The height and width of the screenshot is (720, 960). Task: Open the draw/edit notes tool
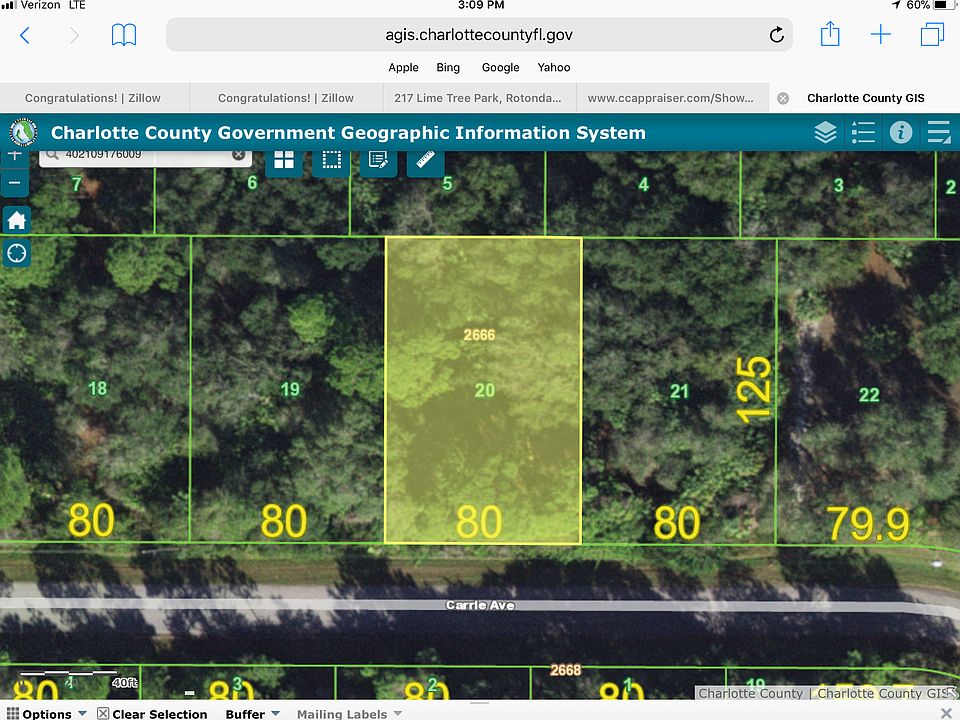coord(378,160)
